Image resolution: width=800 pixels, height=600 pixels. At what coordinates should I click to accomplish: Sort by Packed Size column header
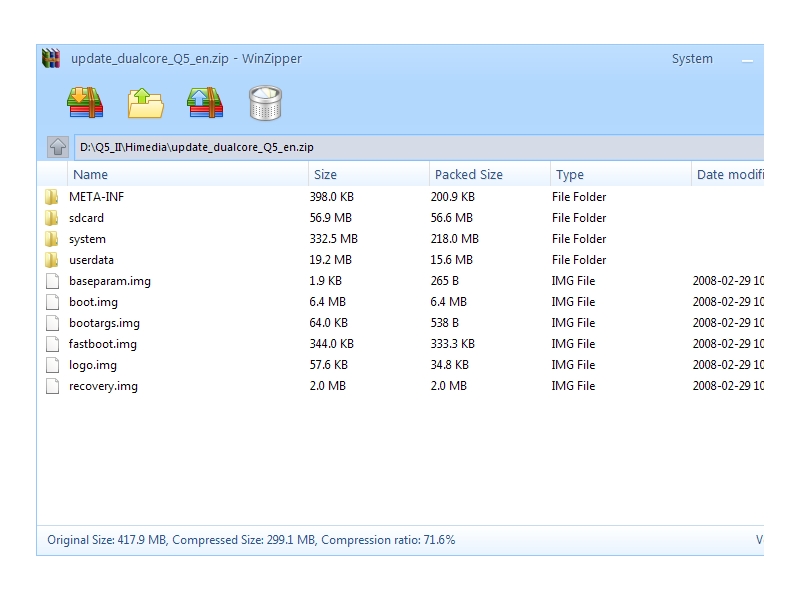[490, 174]
